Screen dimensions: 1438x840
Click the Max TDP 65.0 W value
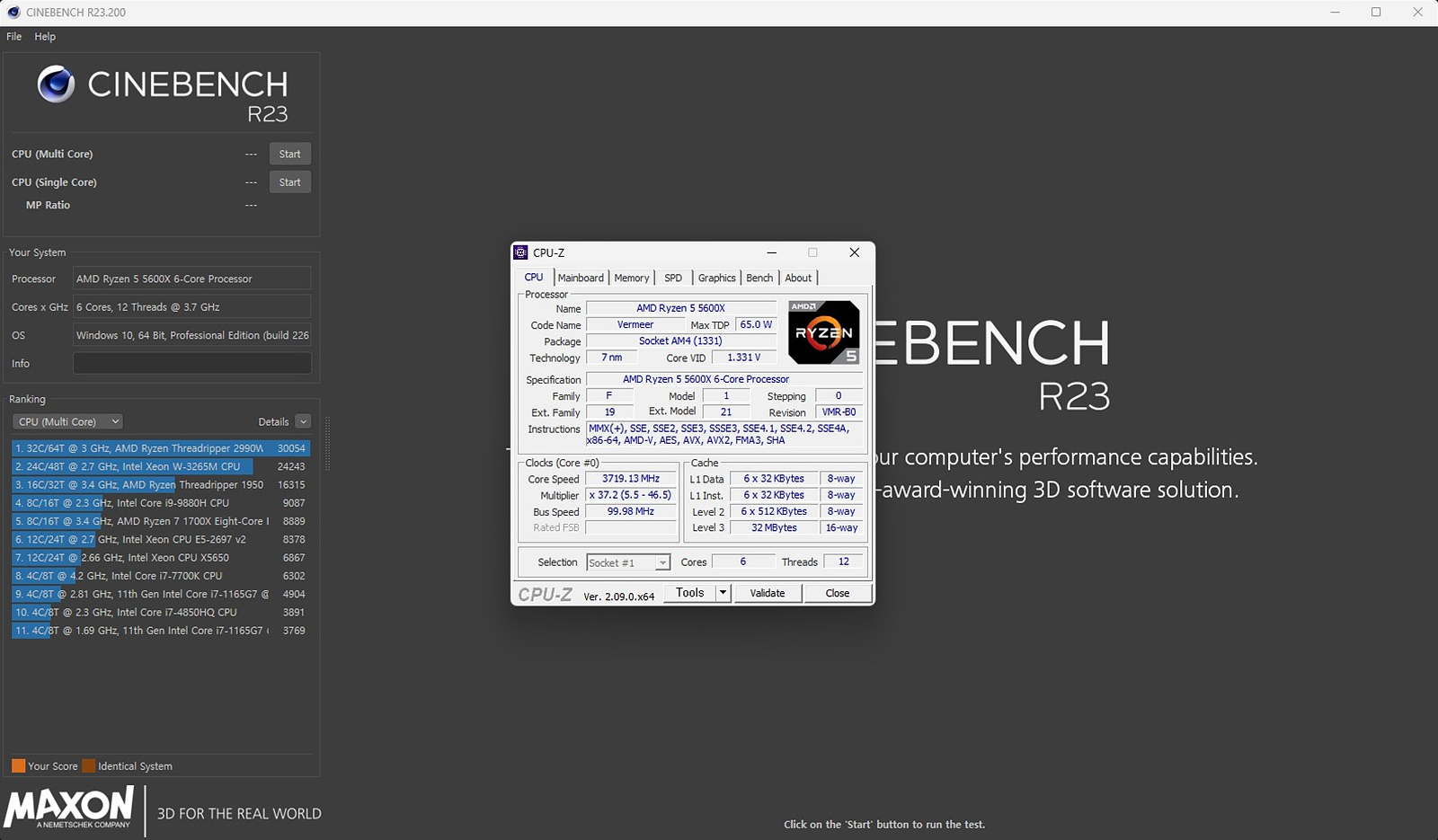tap(756, 324)
